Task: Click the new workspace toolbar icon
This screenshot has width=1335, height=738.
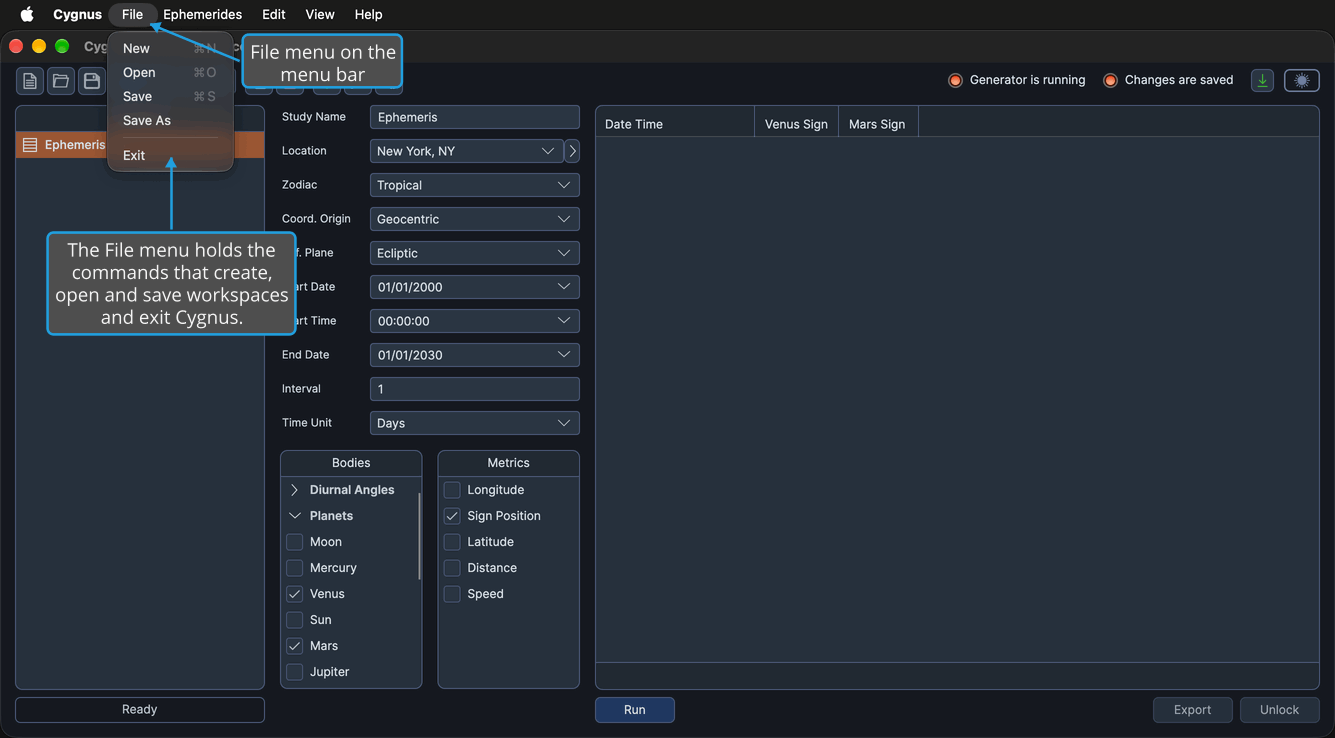Action: pyautogui.click(x=30, y=81)
